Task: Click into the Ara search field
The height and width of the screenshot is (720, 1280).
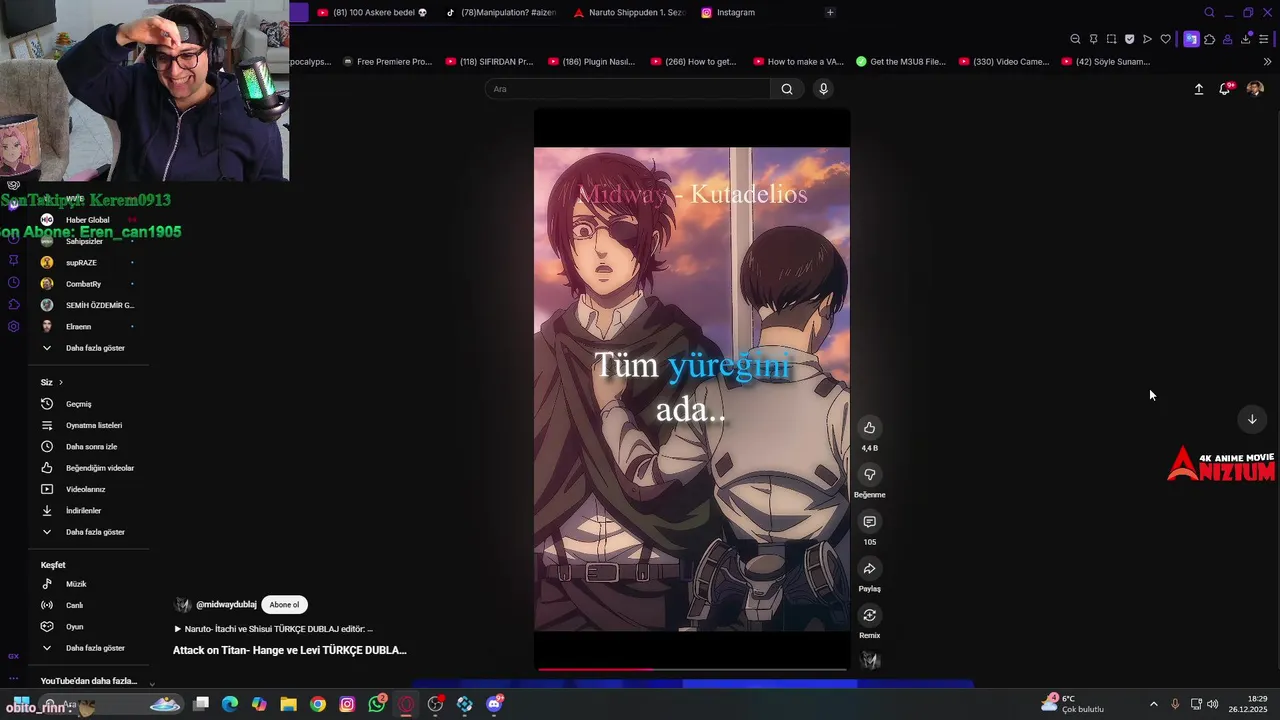Action: coord(628,89)
